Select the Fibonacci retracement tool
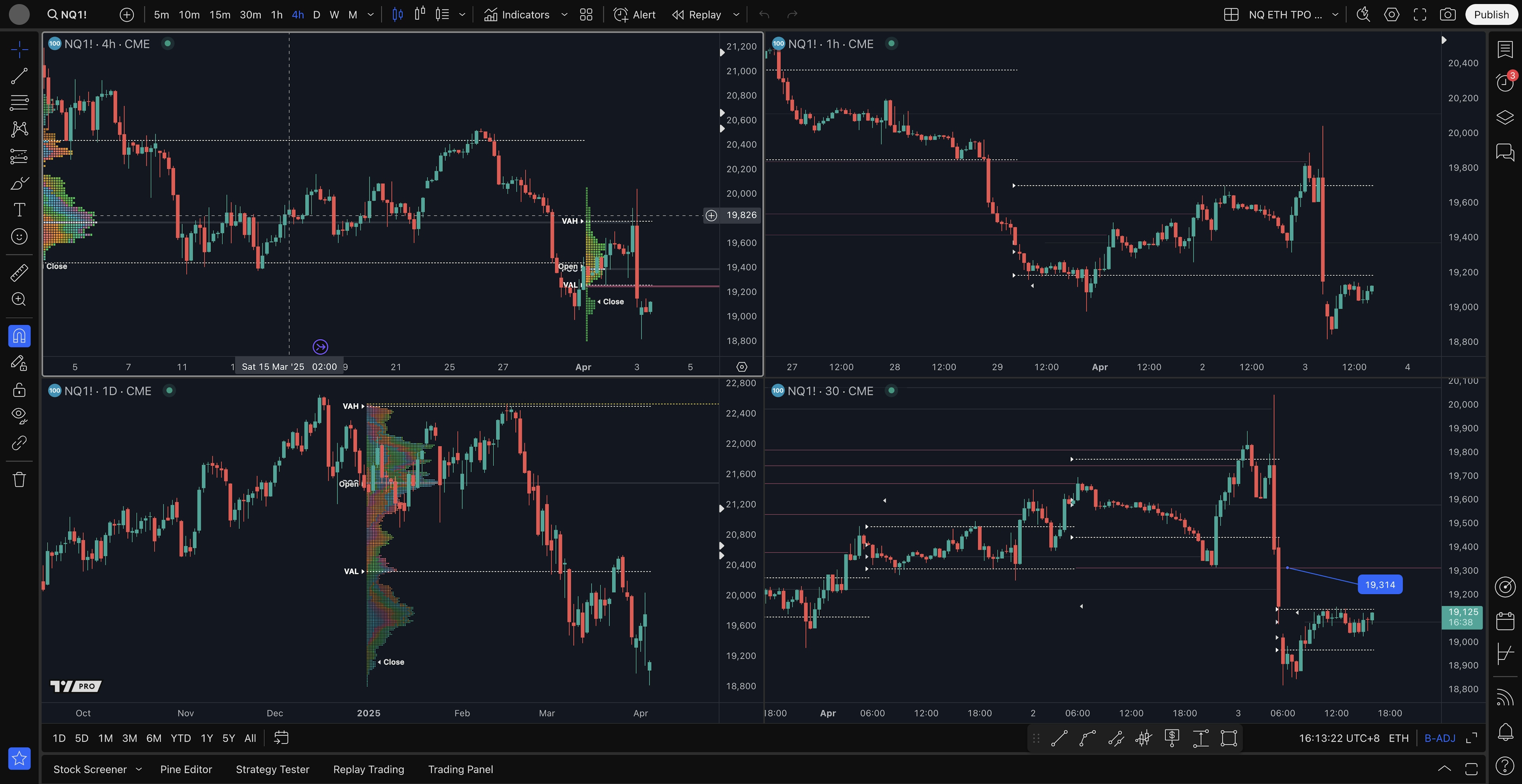 (x=19, y=102)
